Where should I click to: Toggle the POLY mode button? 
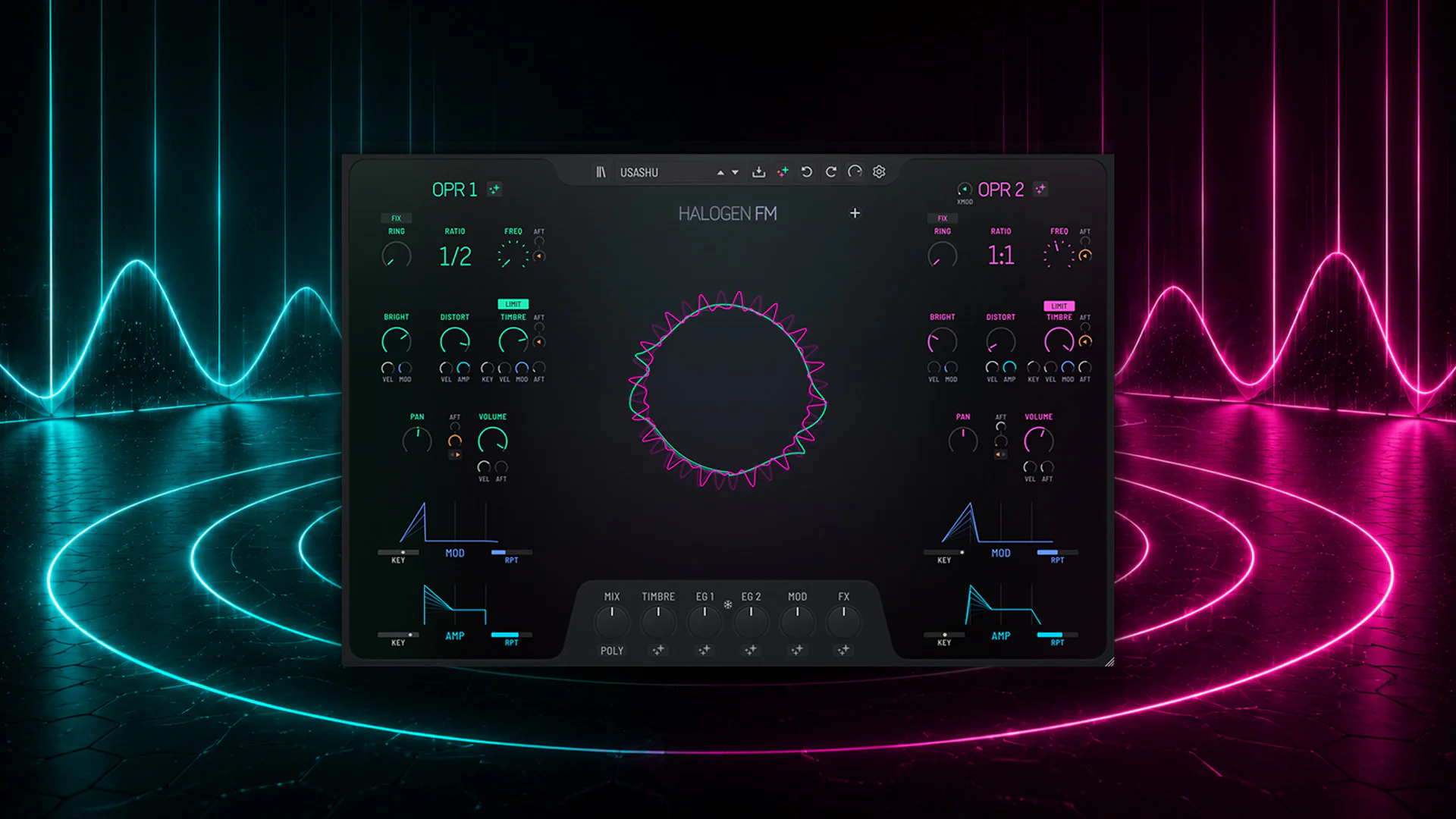point(612,651)
